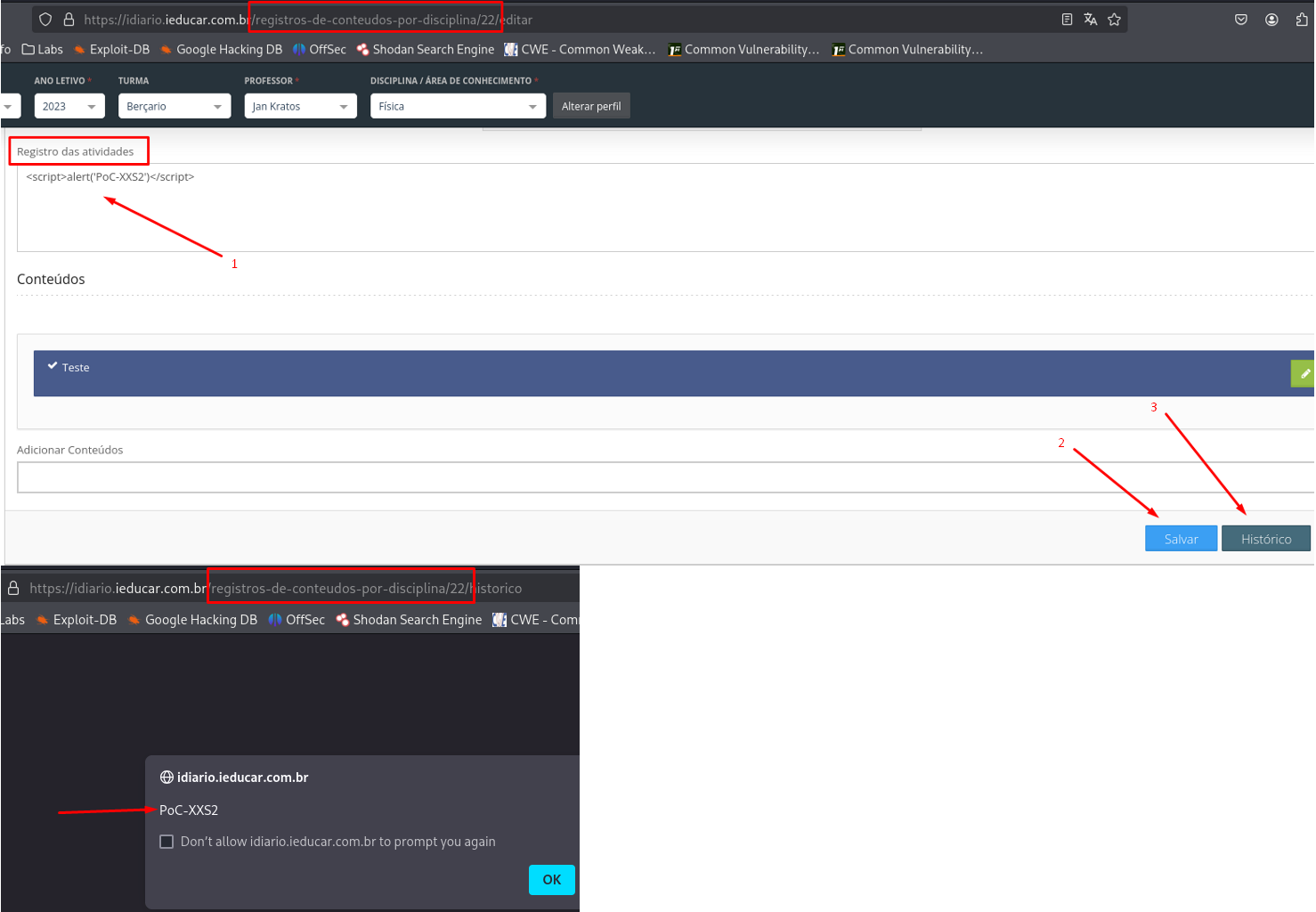The height and width of the screenshot is (912, 1316).
Task: Expand the Ano Letivo 2023 dropdown
Action: 69,106
